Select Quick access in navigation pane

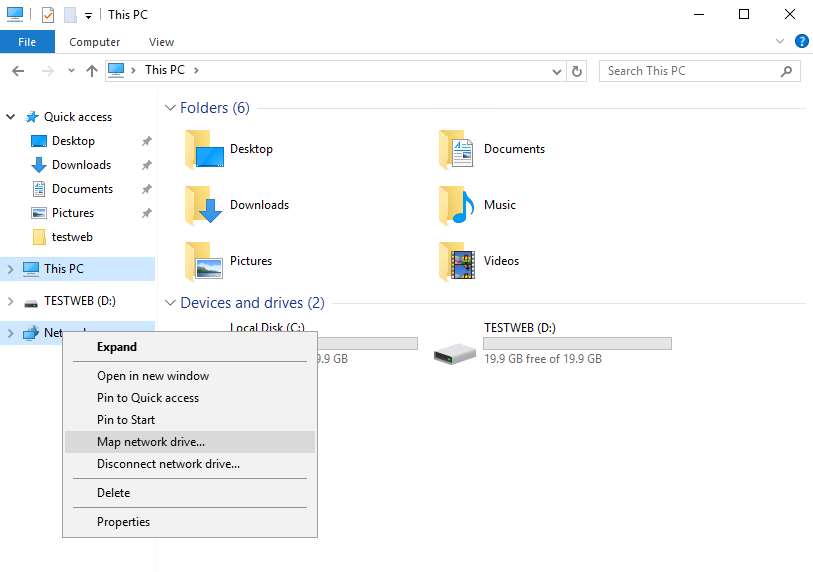78,117
